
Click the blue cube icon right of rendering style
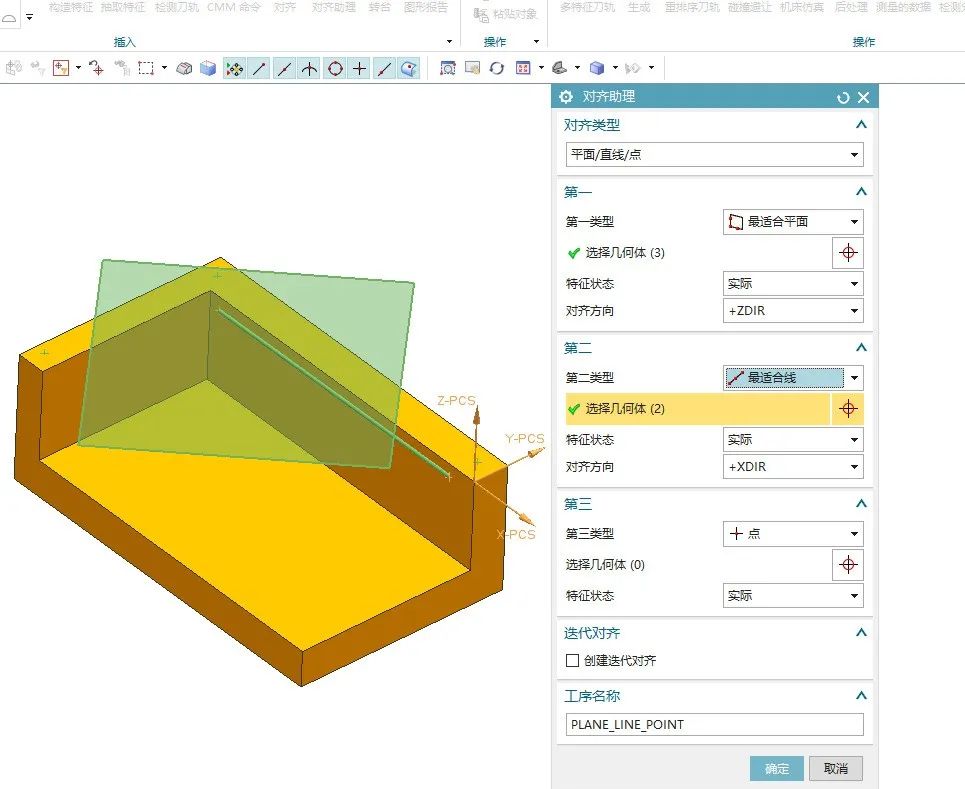click(x=596, y=68)
